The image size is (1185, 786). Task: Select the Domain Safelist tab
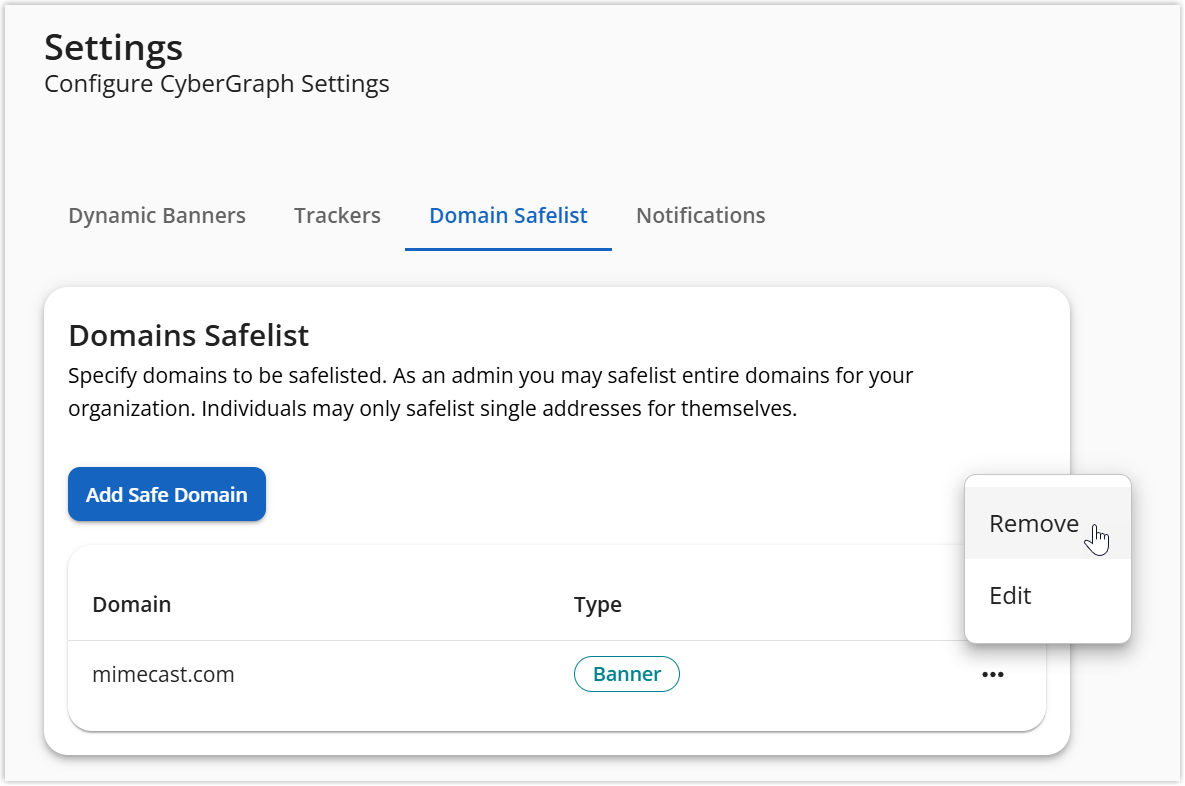coord(508,215)
